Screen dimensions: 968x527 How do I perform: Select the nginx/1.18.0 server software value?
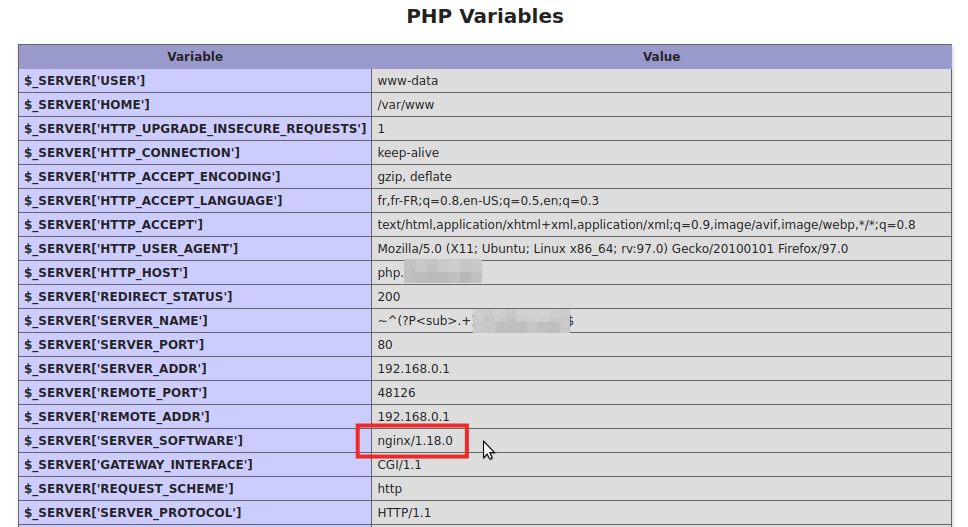415,441
